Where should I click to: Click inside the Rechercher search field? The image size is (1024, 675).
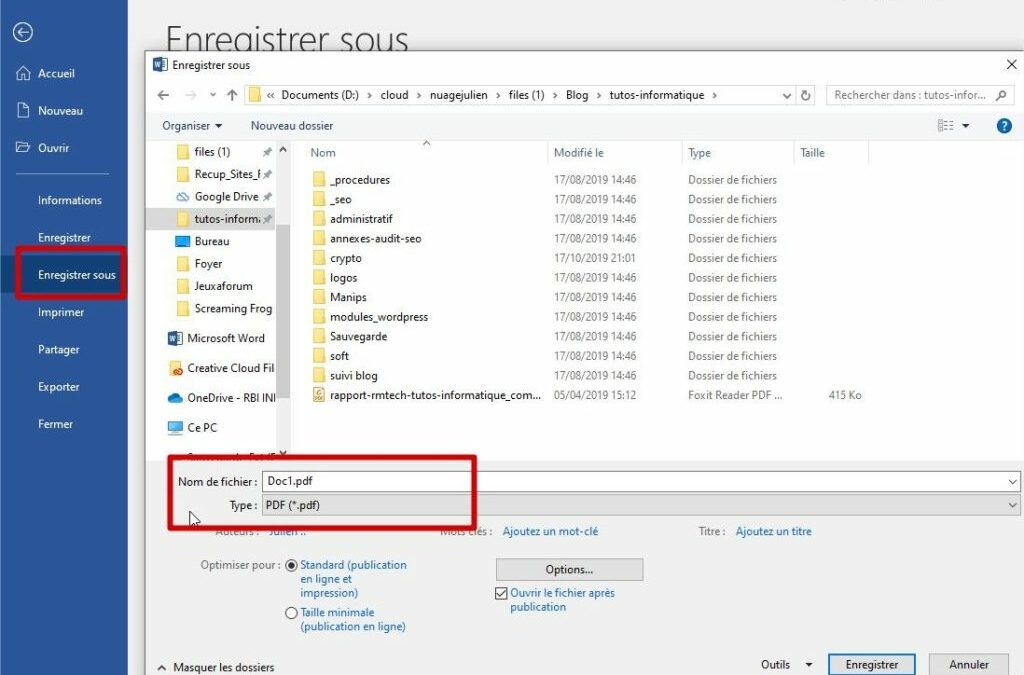tap(910, 95)
